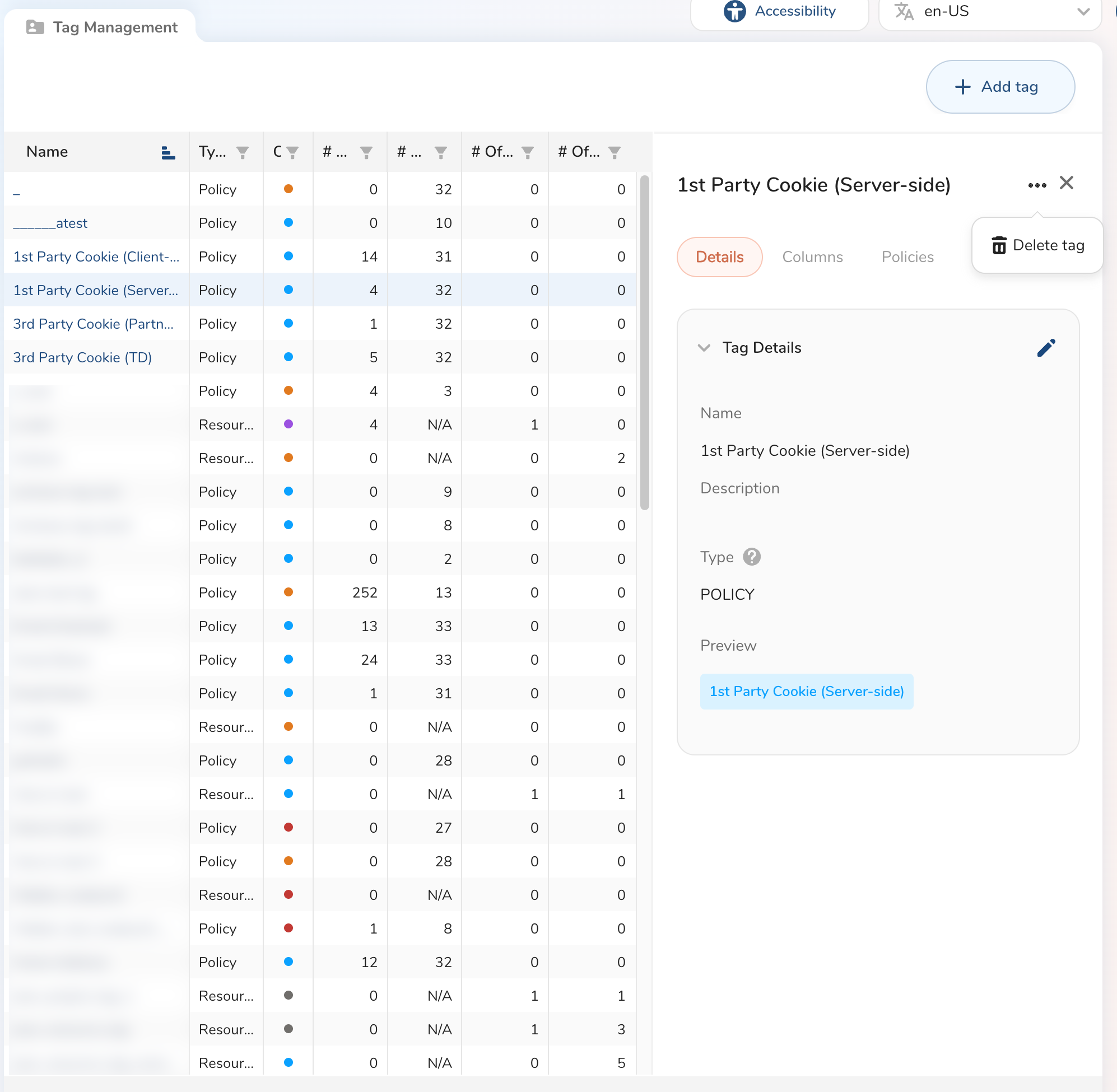The height and width of the screenshot is (1092, 1117).
Task: Select Delete tag from the popup menu
Action: [x=1037, y=245]
